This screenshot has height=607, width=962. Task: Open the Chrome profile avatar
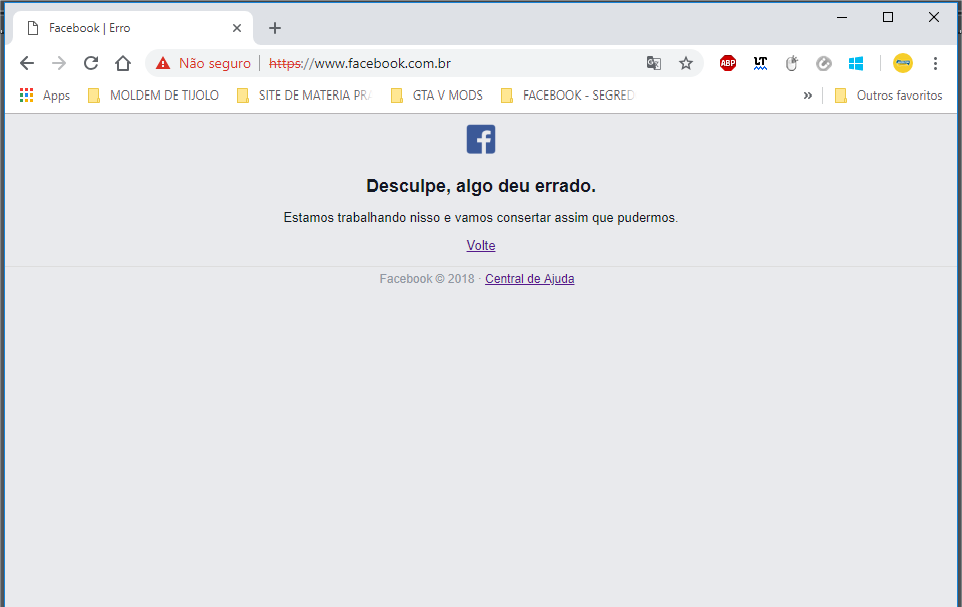(902, 63)
